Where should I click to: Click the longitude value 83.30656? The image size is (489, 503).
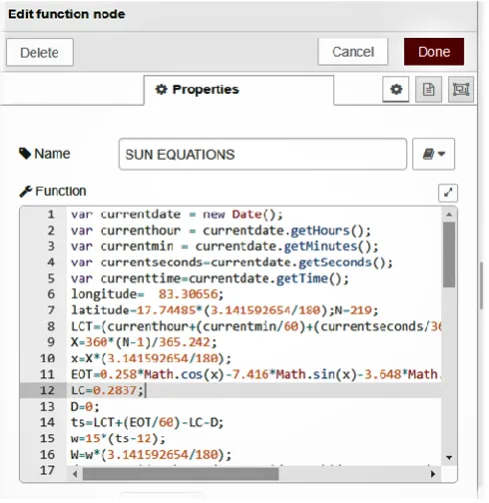(x=188, y=294)
